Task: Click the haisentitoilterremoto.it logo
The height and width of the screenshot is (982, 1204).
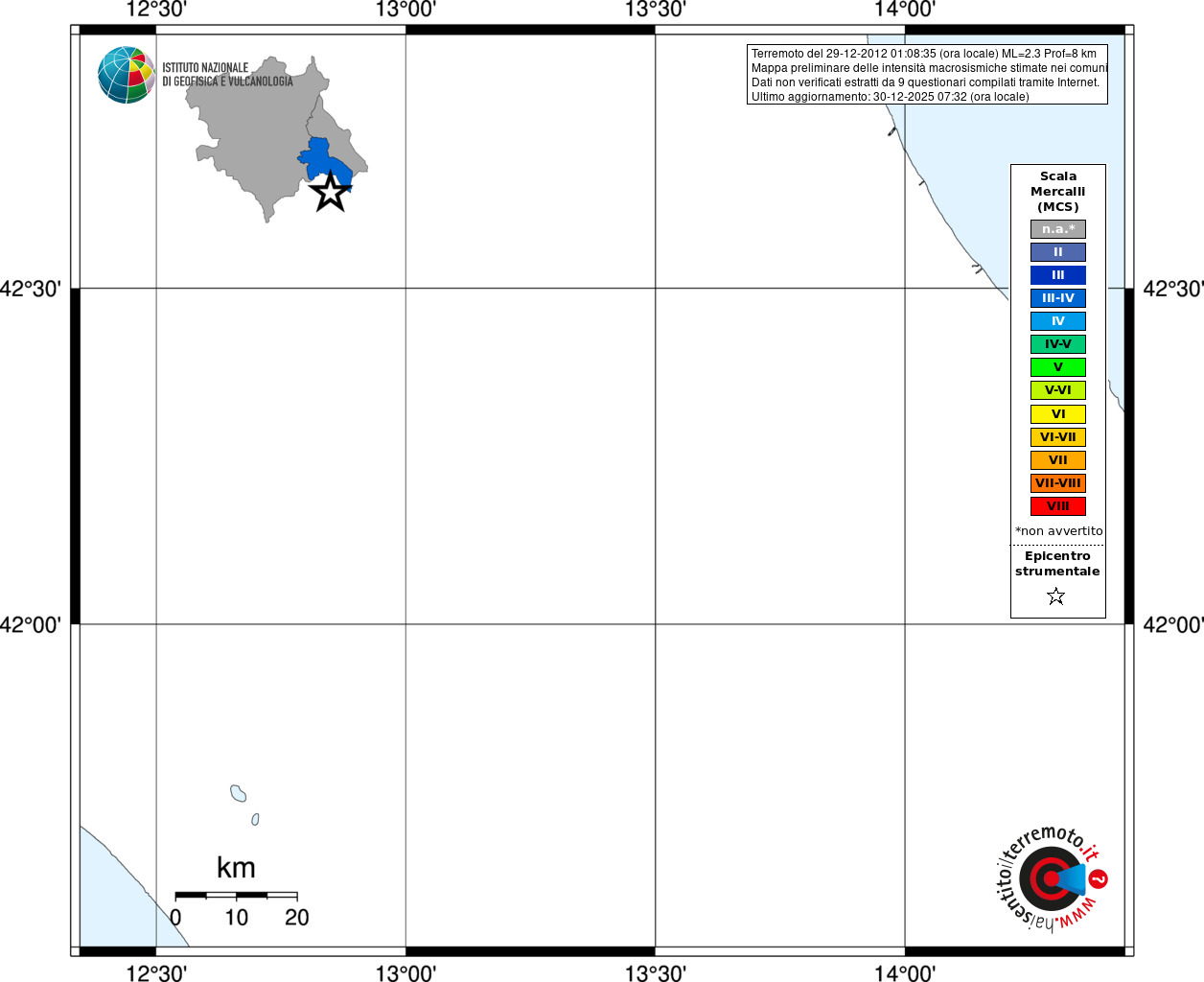Action: tap(1053, 877)
